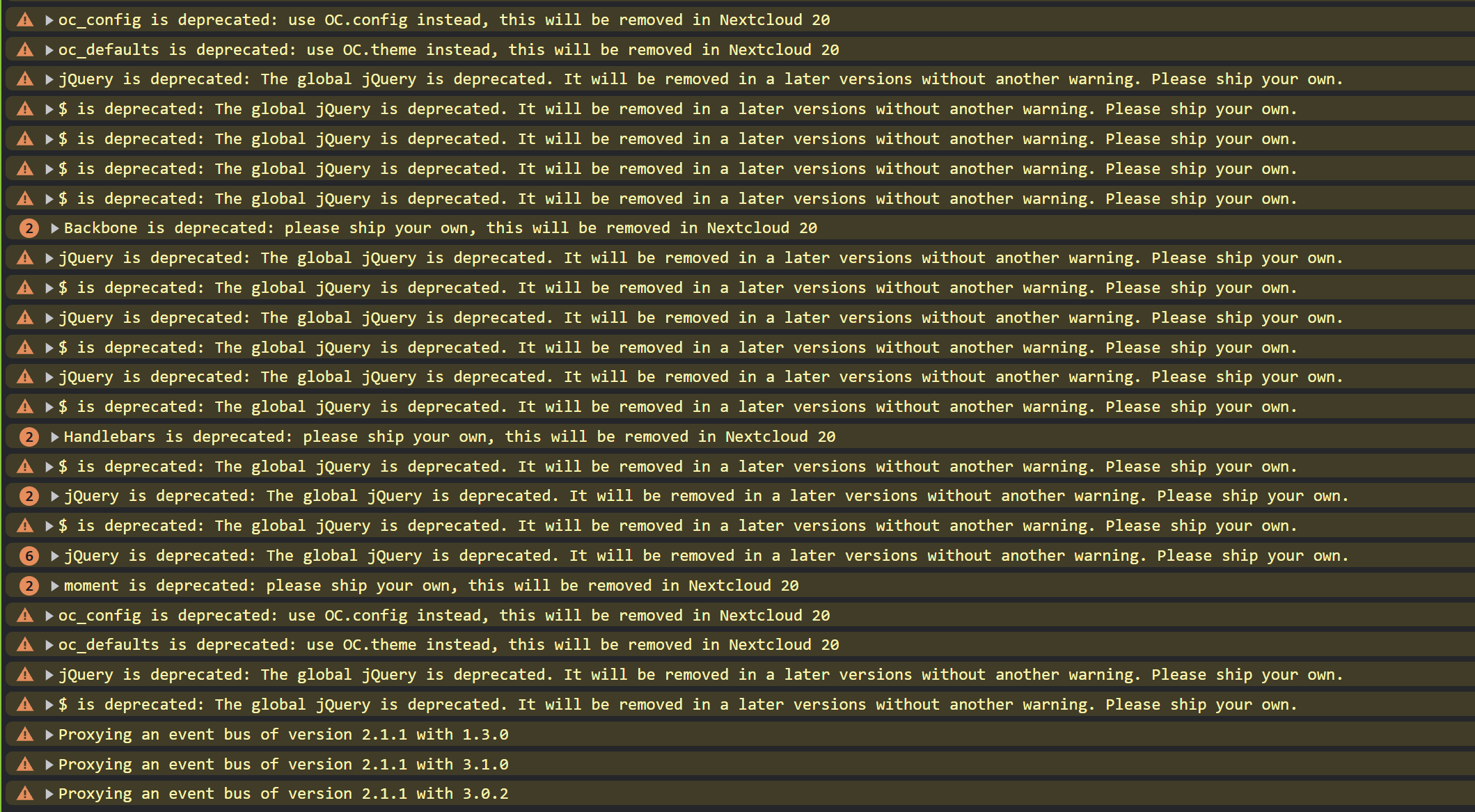The image size is (1475, 812).
Task: Click the count badge showing 6 on the jQuery warning
Action: pyautogui.click(x=29, y=556)
